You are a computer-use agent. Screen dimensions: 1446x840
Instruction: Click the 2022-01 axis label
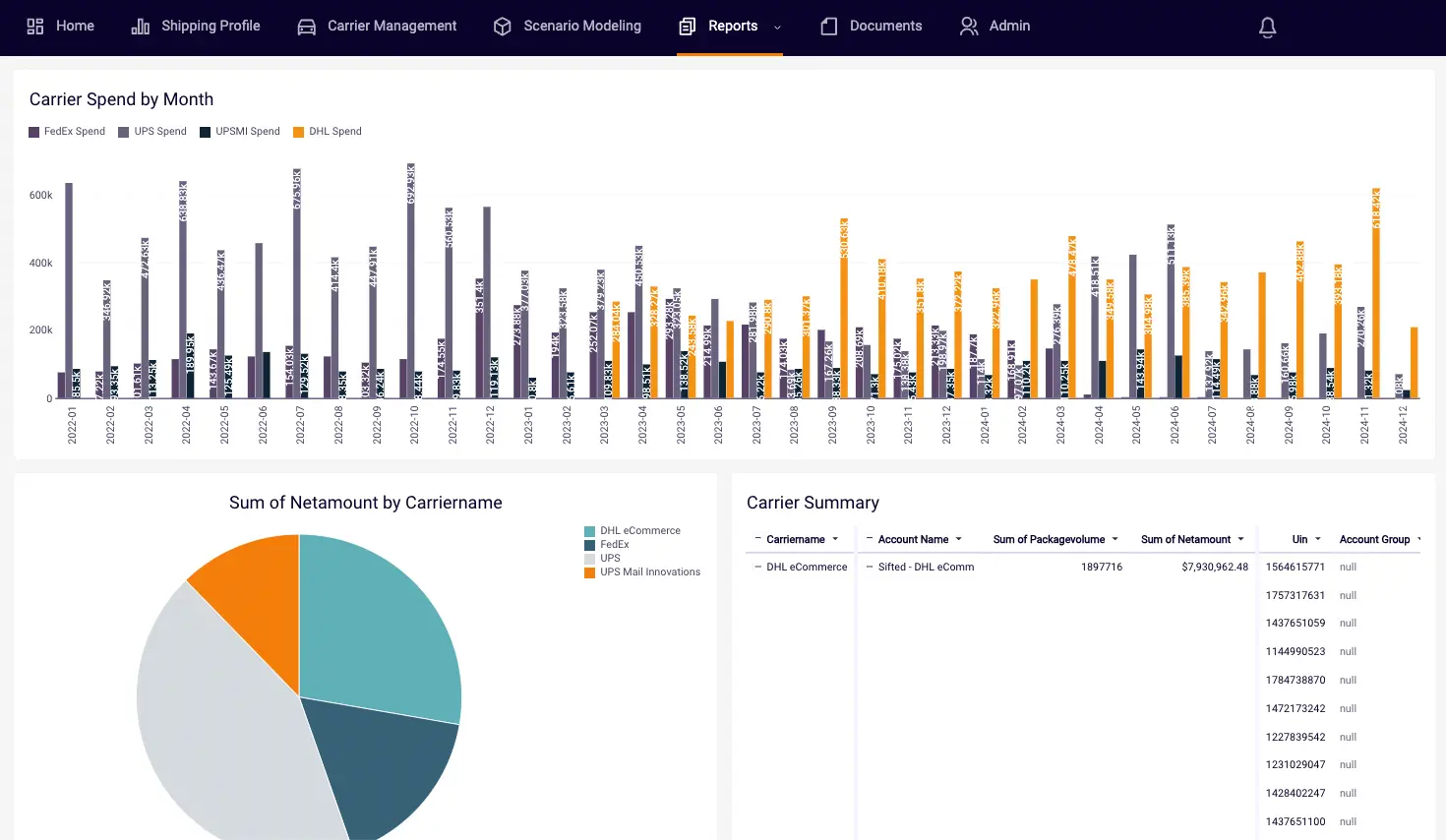click(x=72, y=425)
